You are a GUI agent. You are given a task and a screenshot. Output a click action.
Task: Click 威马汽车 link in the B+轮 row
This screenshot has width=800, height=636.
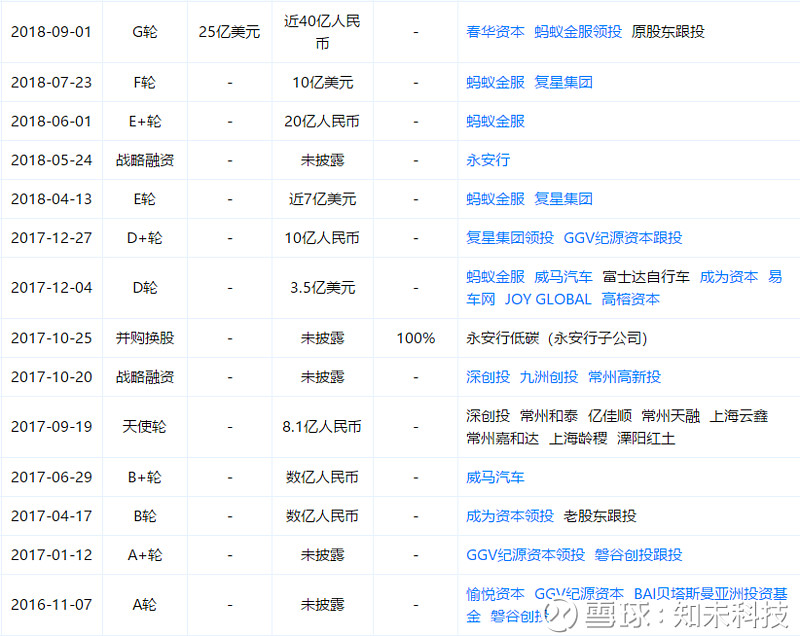tap(495, 477)
